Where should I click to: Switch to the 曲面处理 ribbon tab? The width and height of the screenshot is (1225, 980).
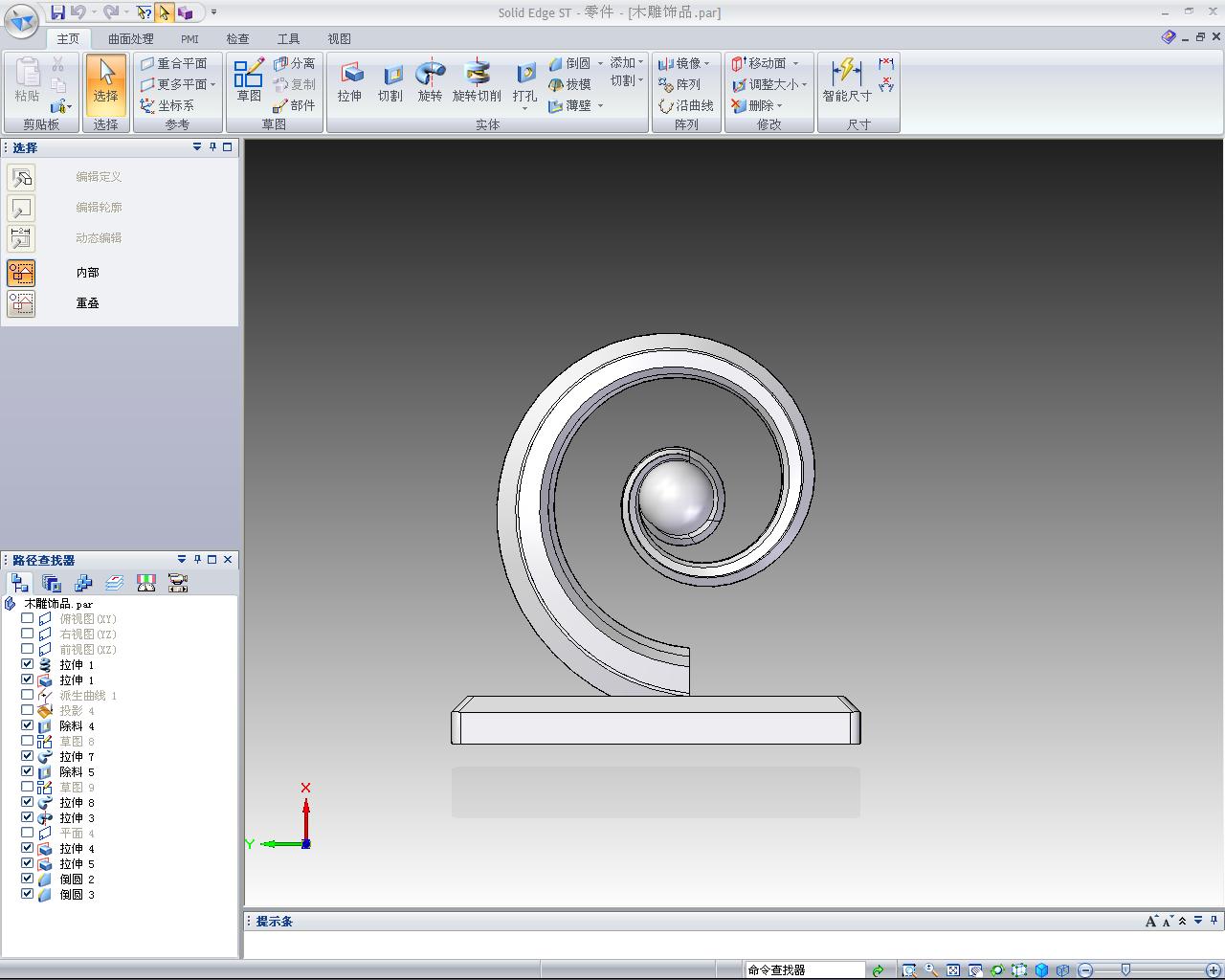[131, 38]
